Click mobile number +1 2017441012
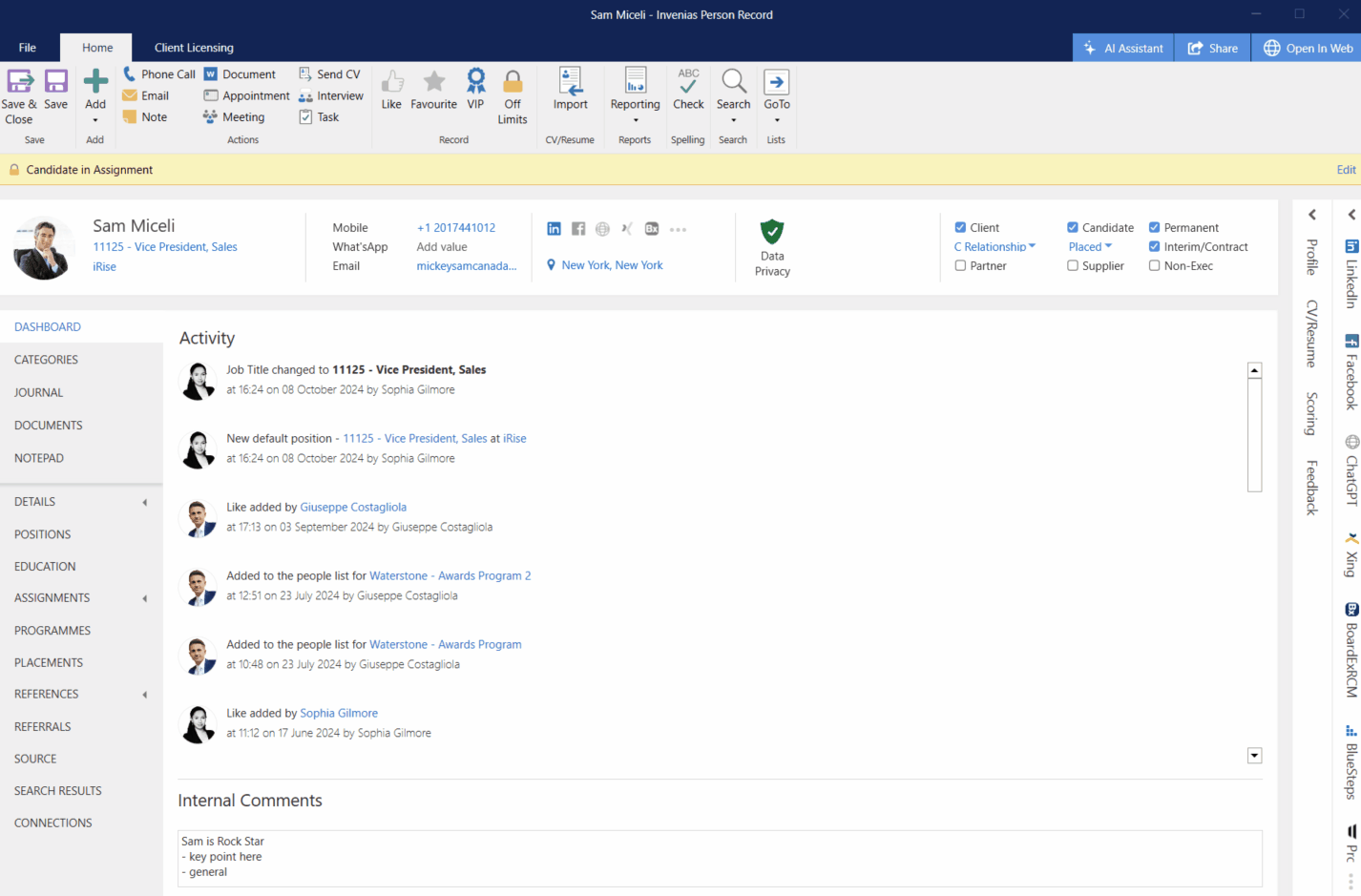This screenshot has width=1361, height=896. 456,228
